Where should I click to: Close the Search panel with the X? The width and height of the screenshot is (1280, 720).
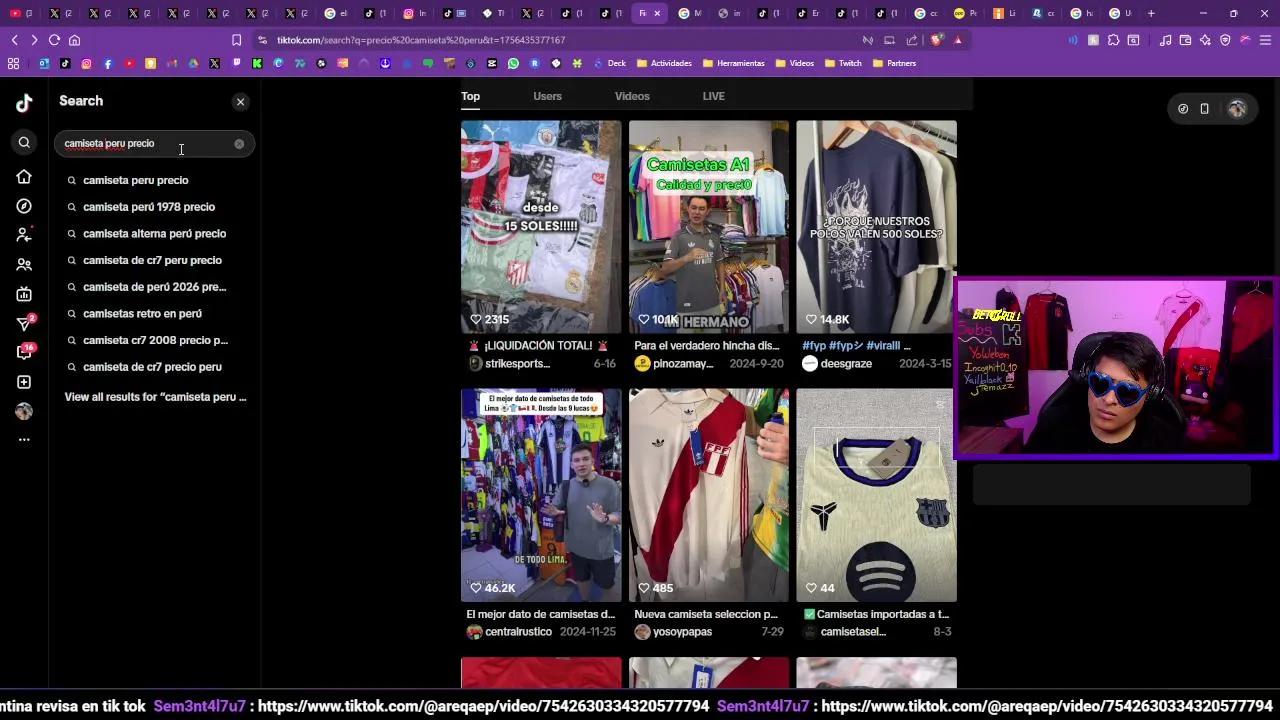coord(240,102)
